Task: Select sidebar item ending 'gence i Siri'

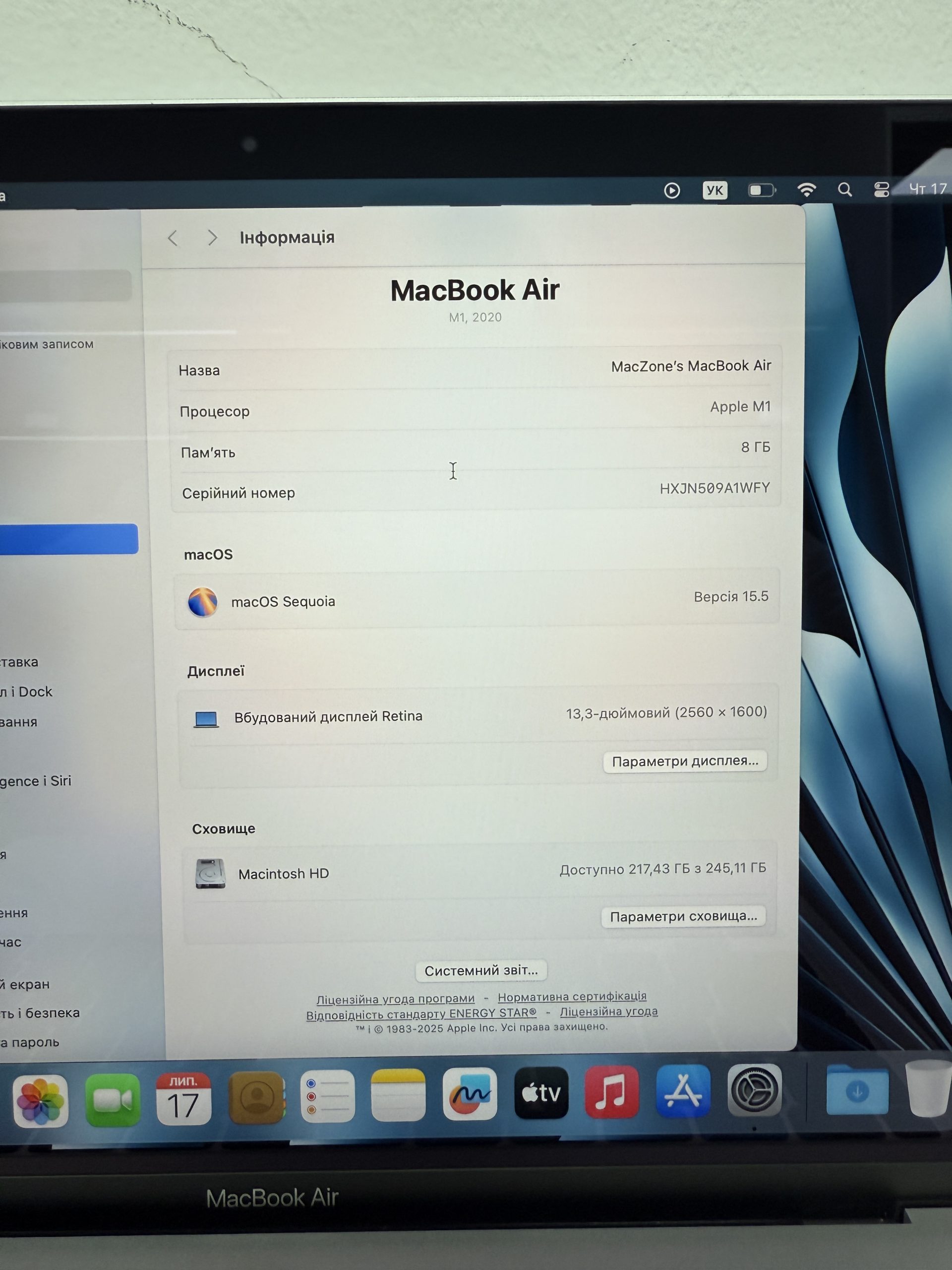Action: coord(36,781)
